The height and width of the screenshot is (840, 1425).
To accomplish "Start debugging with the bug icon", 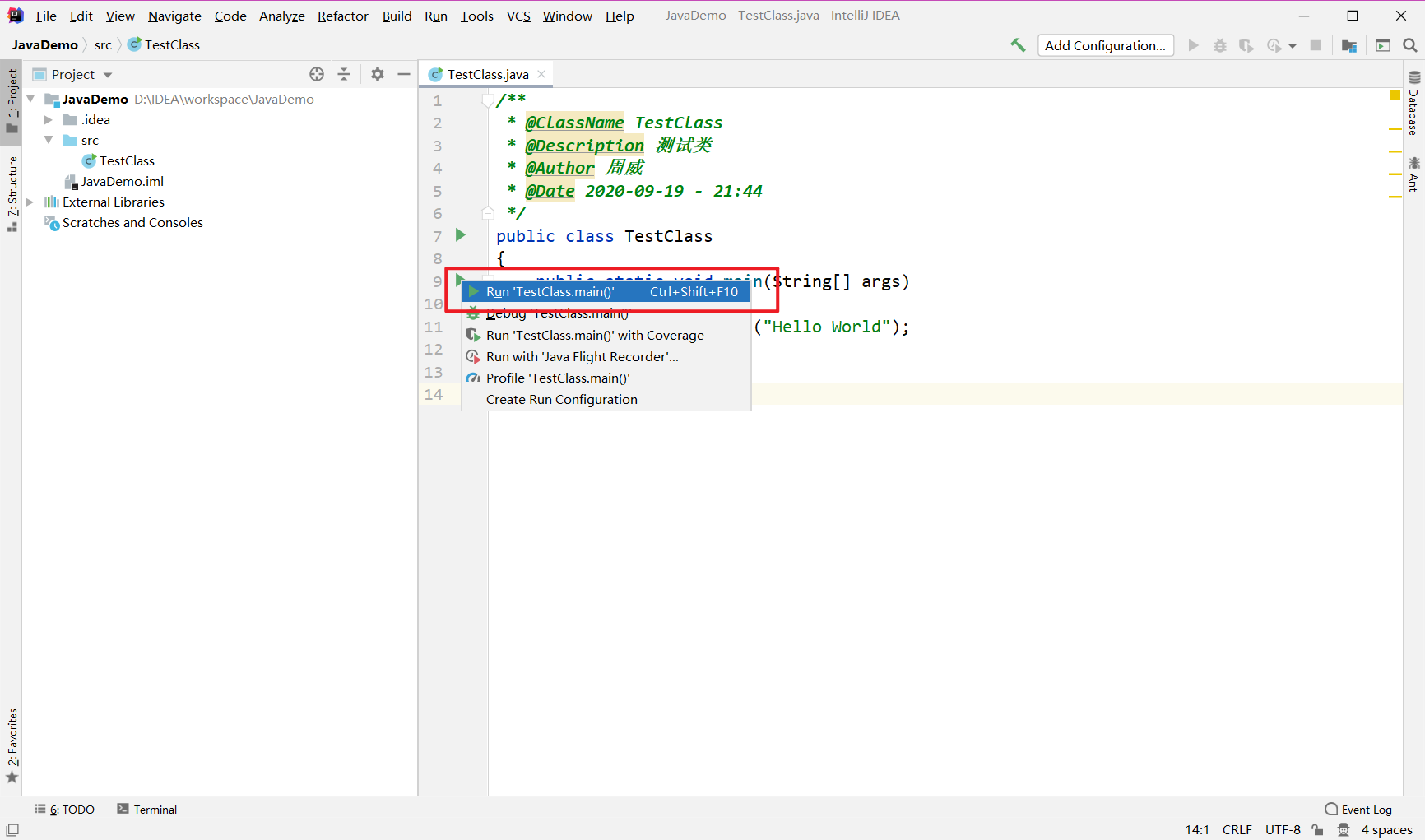I will click(1220, 45).
